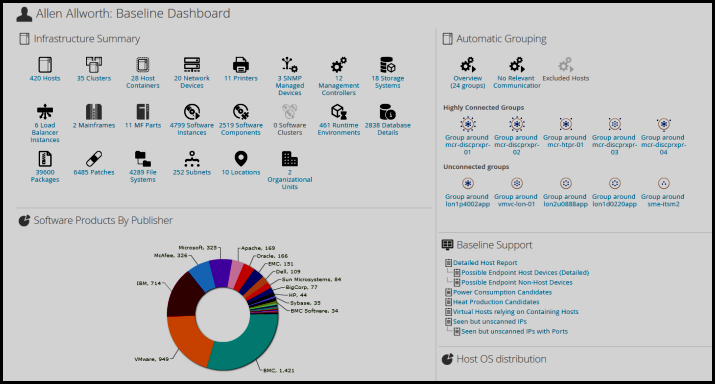Open Seen but unscanned IPs with Ports
The width and height of the screenshot is (715, 384).
coord(514,332)
